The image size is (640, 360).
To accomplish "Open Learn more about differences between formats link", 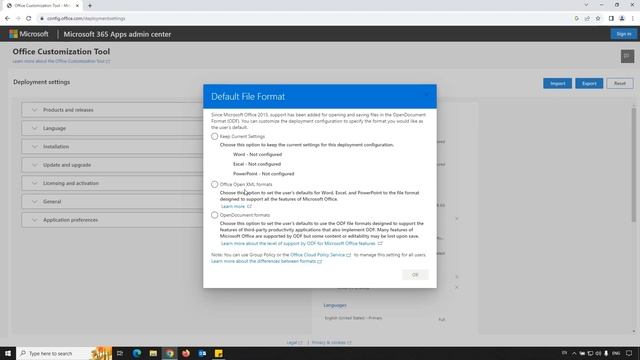I will click(x=267, y=261).
